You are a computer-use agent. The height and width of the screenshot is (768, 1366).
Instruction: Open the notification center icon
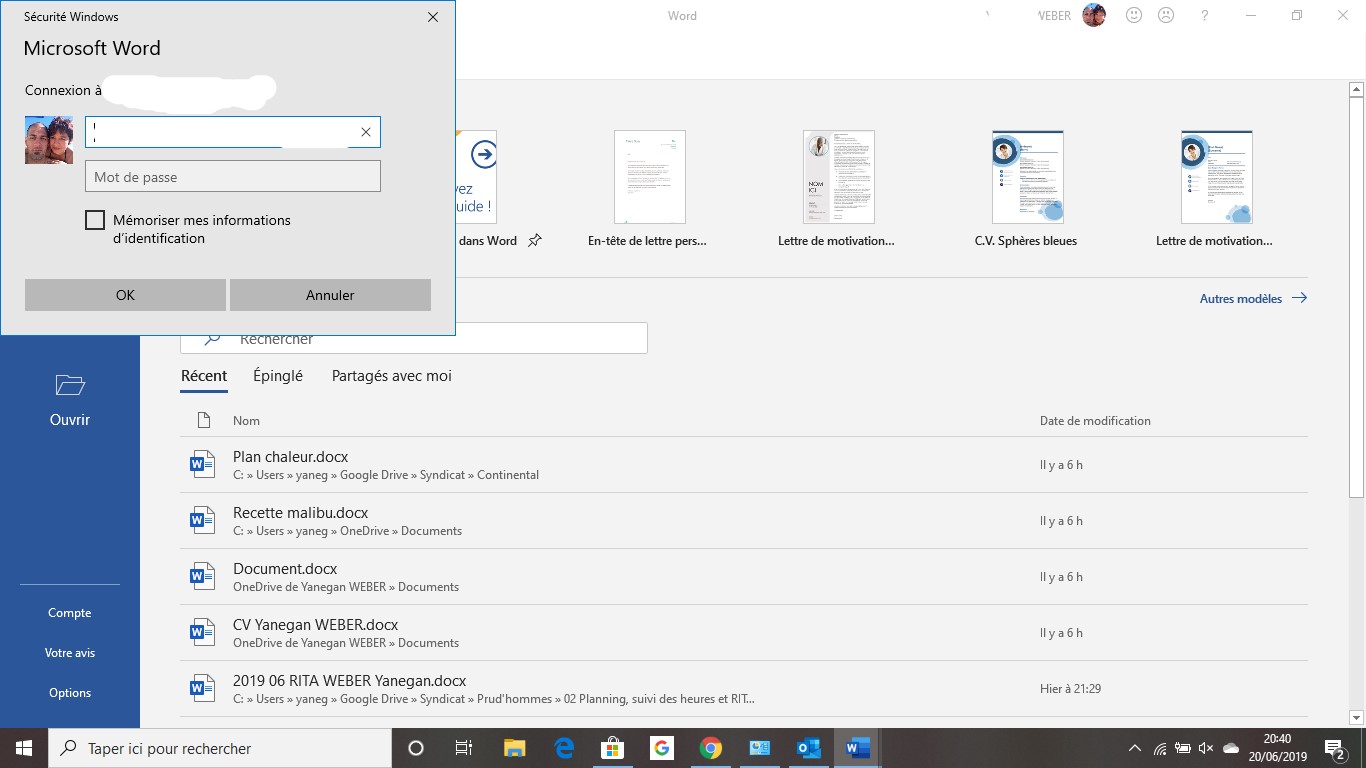1335,748
